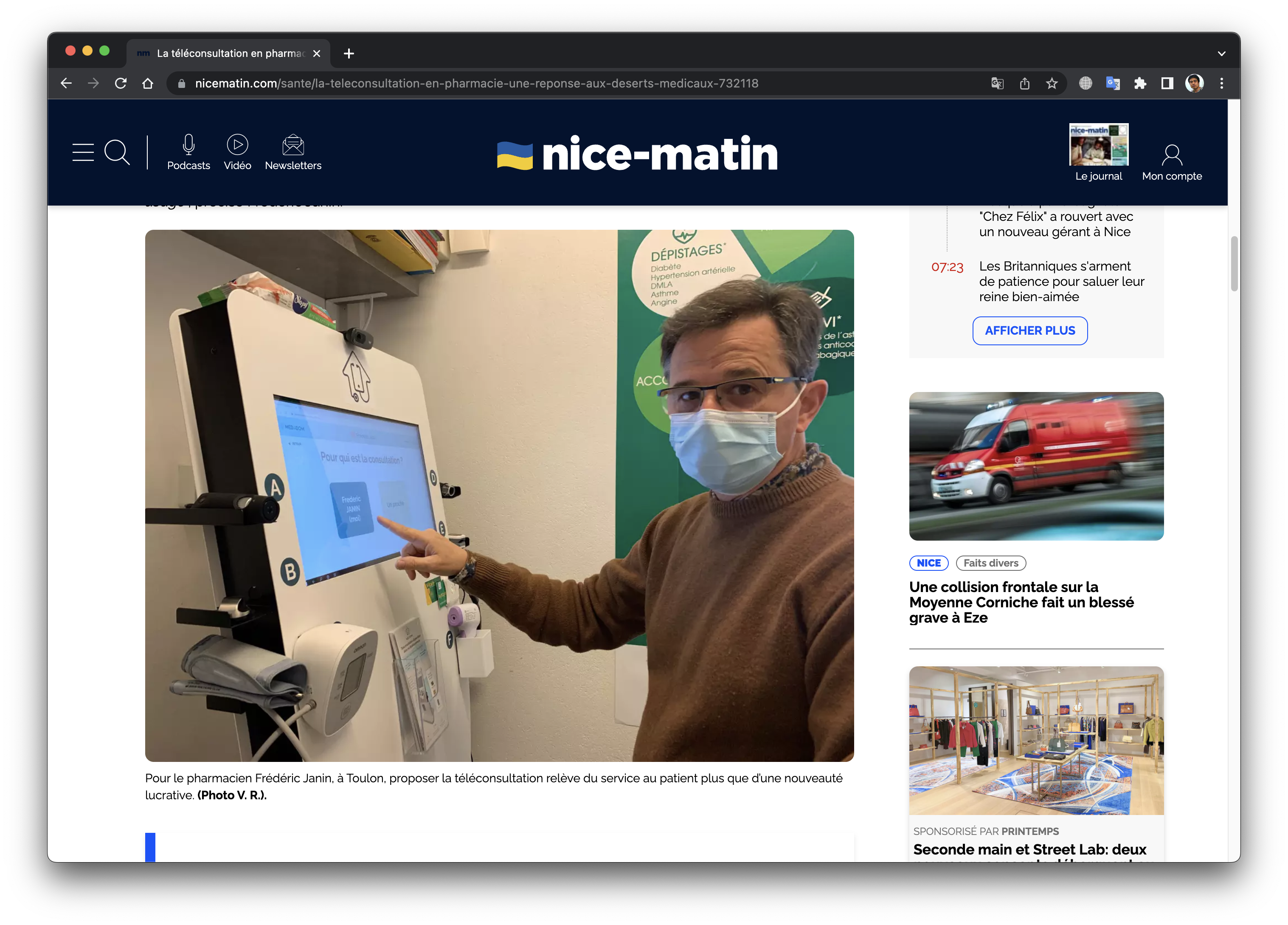Click the red fire truck article image
The width and height of the screenshot is (1288, 925).
coord(1036,466)
